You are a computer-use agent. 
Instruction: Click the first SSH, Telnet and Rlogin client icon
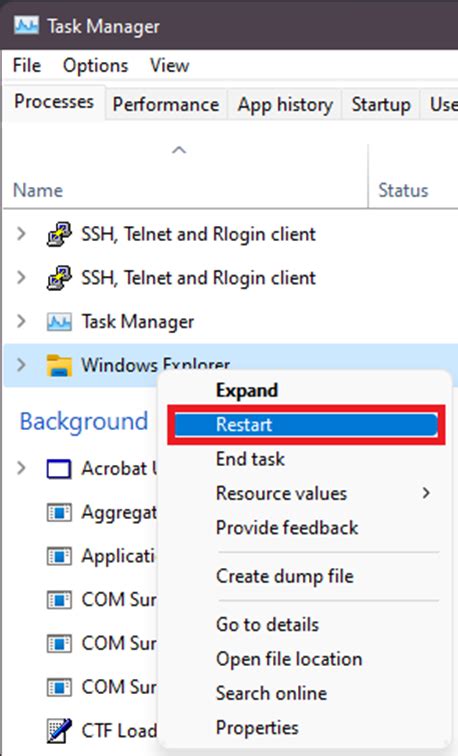click(x=59, y=234)
